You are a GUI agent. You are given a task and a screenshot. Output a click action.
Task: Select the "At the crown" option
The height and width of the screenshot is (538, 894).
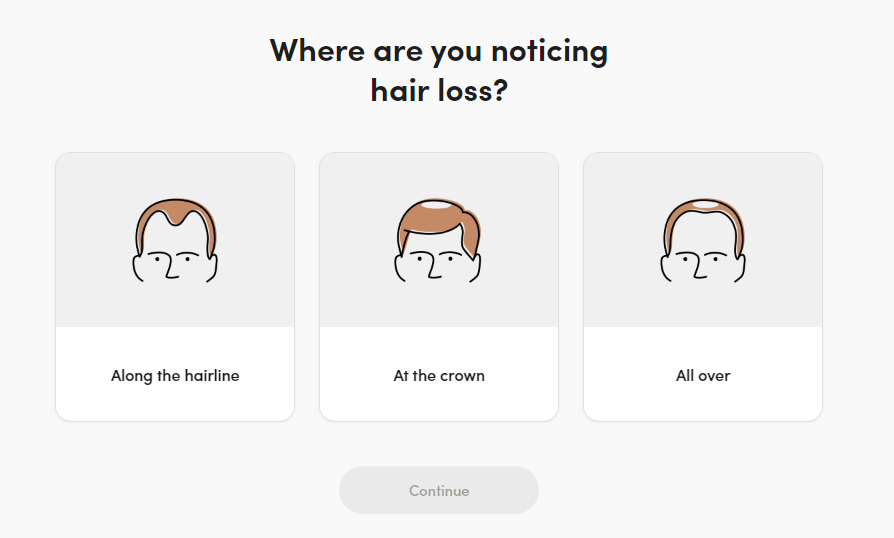click(x=439, y=376)
